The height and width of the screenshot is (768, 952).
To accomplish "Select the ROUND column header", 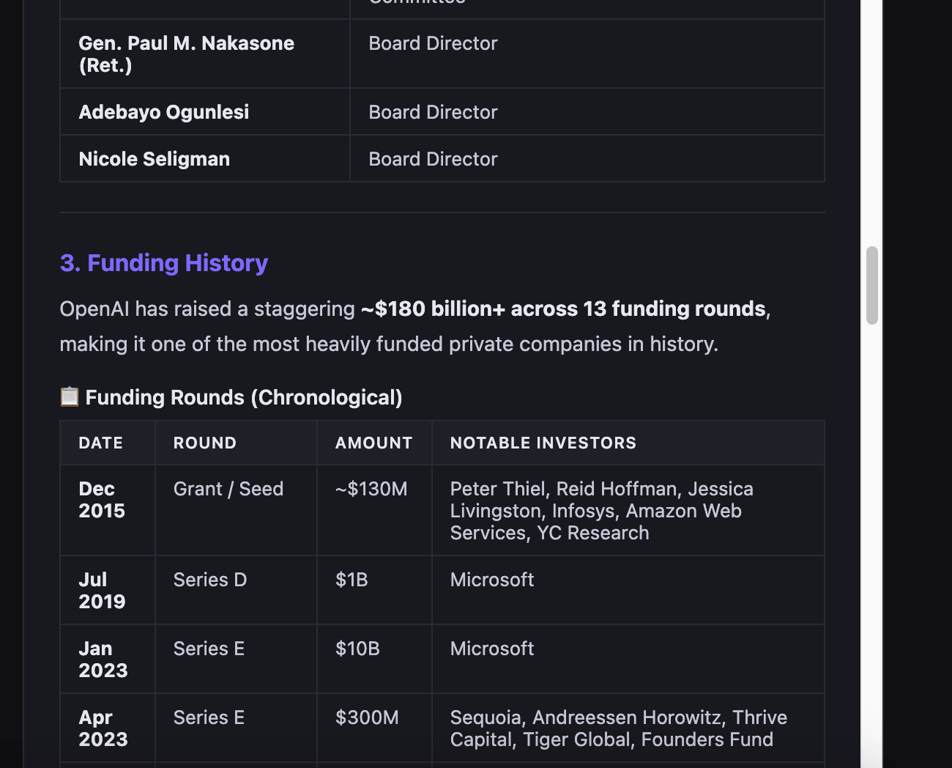I will (236, 443).
